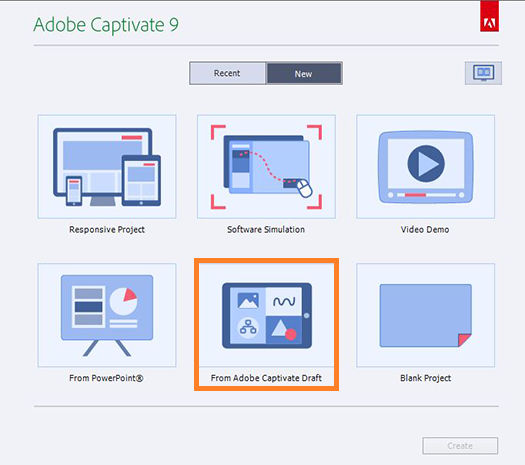Click the 'Blank Project' label
Image resolution: width=525 pixels, height=465 pixels.
426,378
